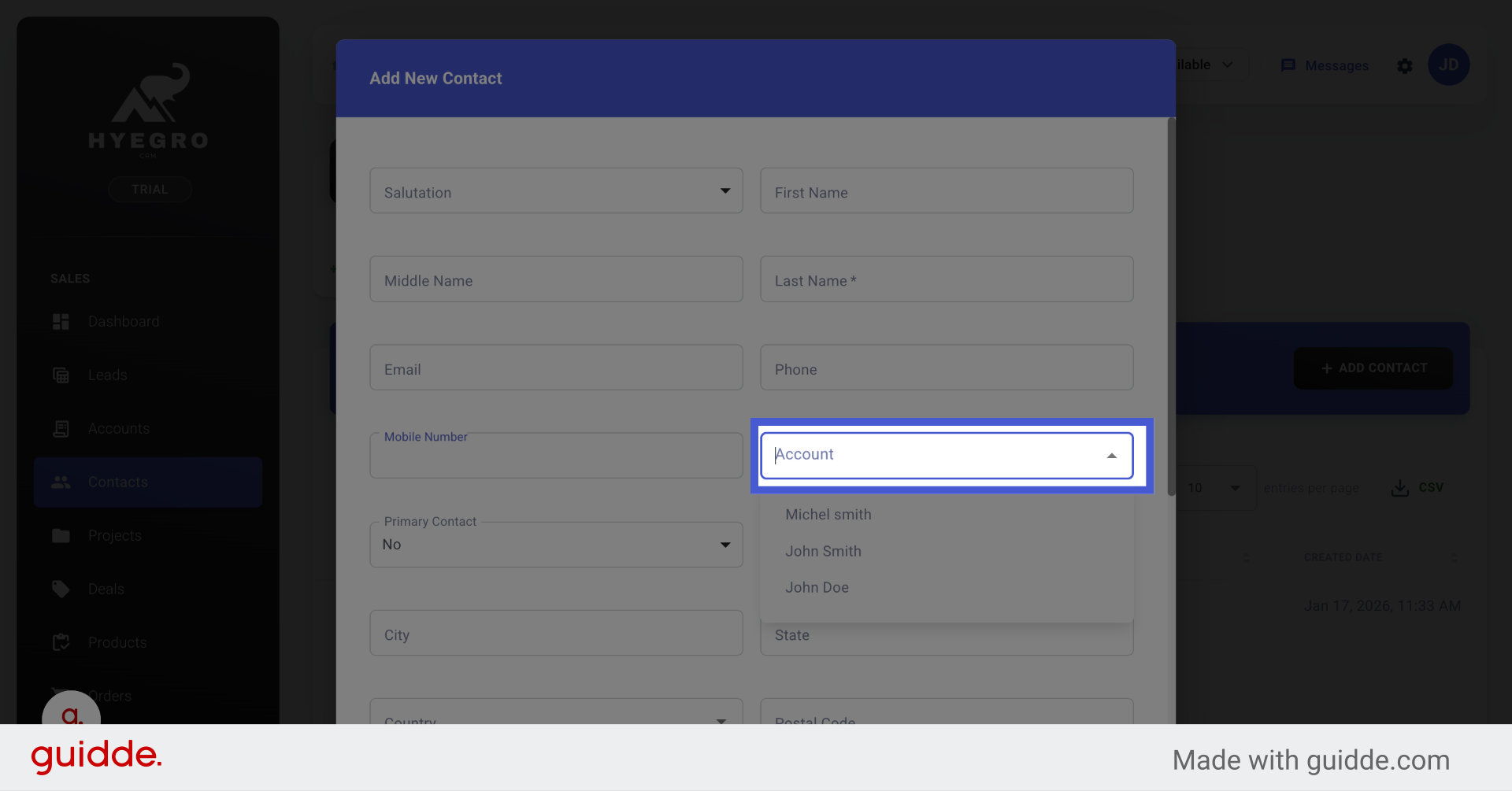Expand the Primary Contact dropdown
This screenshot has width=1512, height=791.
pos(724,544)
